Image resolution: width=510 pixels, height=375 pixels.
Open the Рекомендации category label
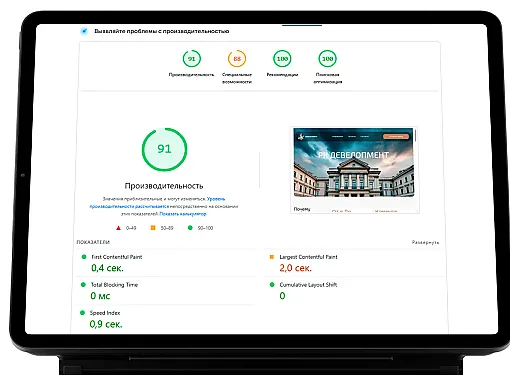coord(282,75)
